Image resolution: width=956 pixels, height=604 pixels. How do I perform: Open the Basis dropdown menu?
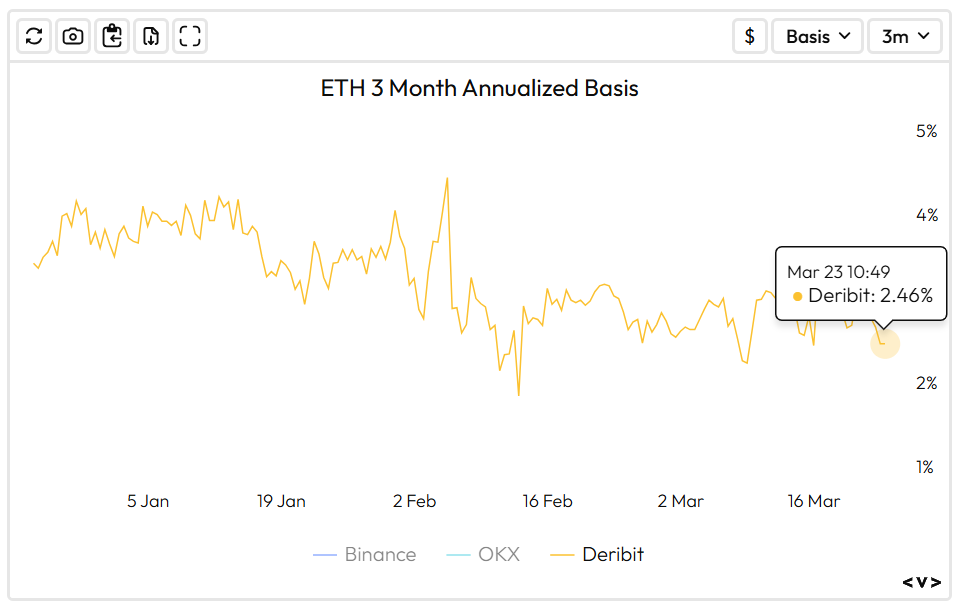(x=817, y=36)
